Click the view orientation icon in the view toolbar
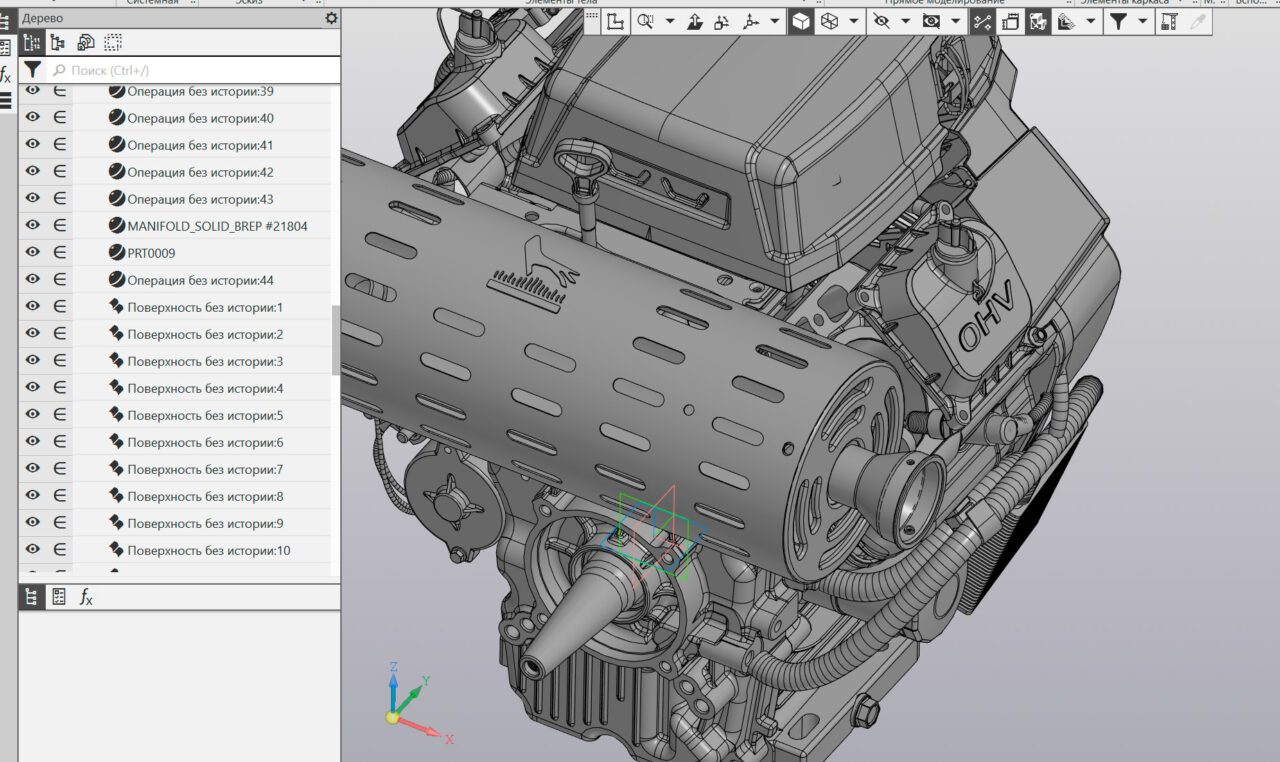This screenshot has height=762, width=1280. coord(616,21)
